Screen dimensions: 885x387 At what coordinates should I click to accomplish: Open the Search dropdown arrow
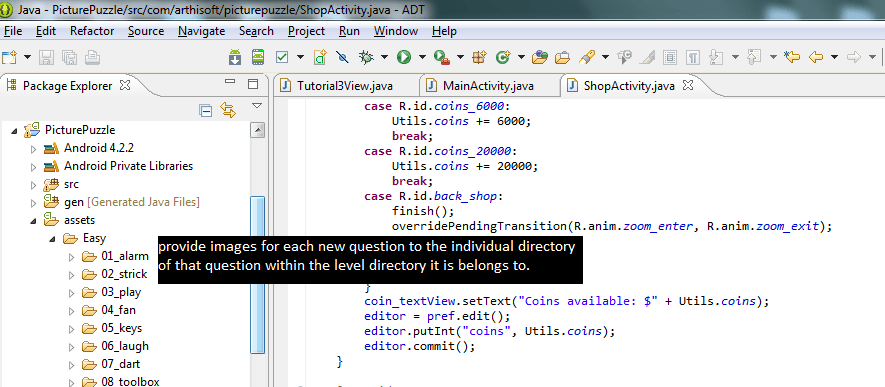pos(606,57)
